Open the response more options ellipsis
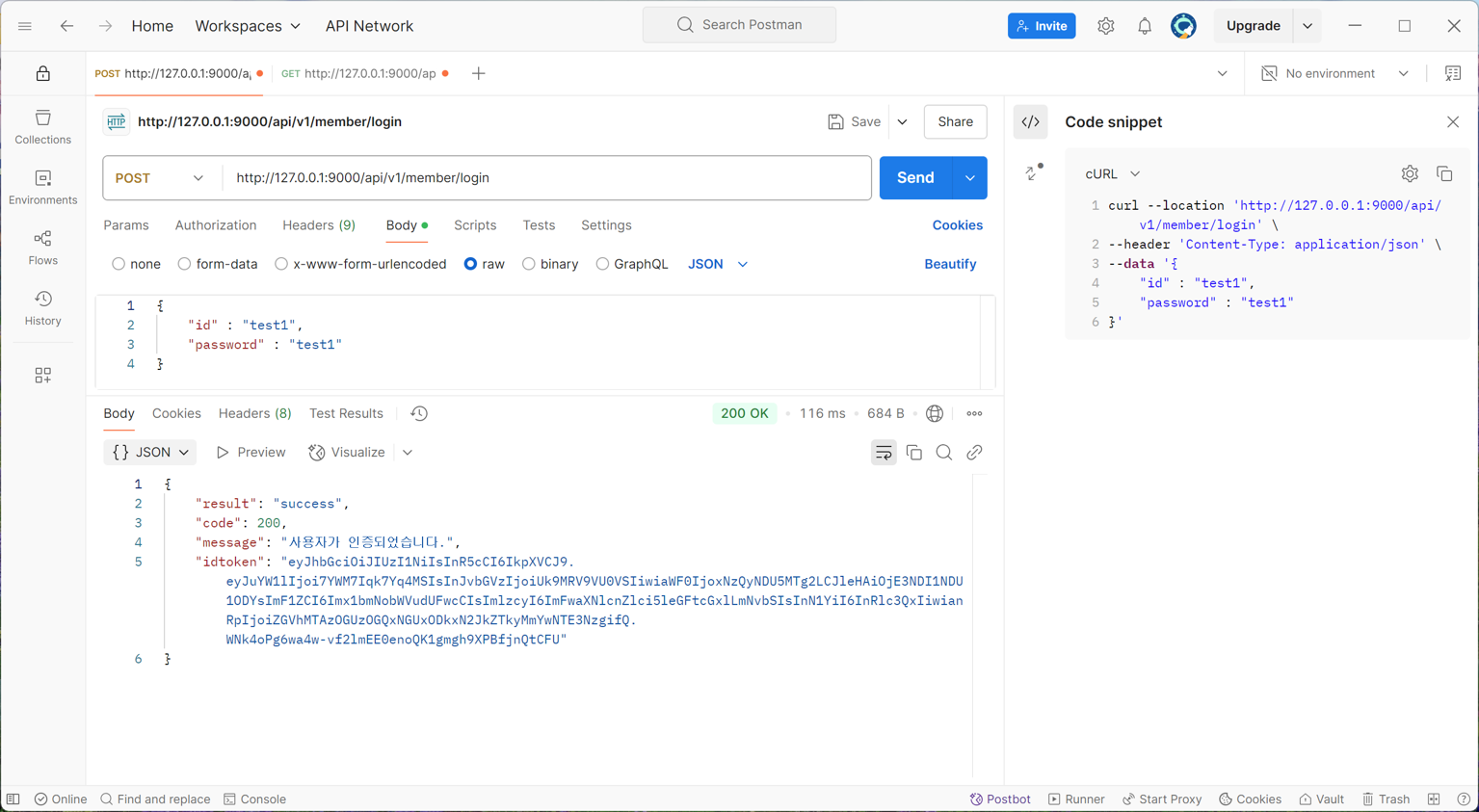 974,413
